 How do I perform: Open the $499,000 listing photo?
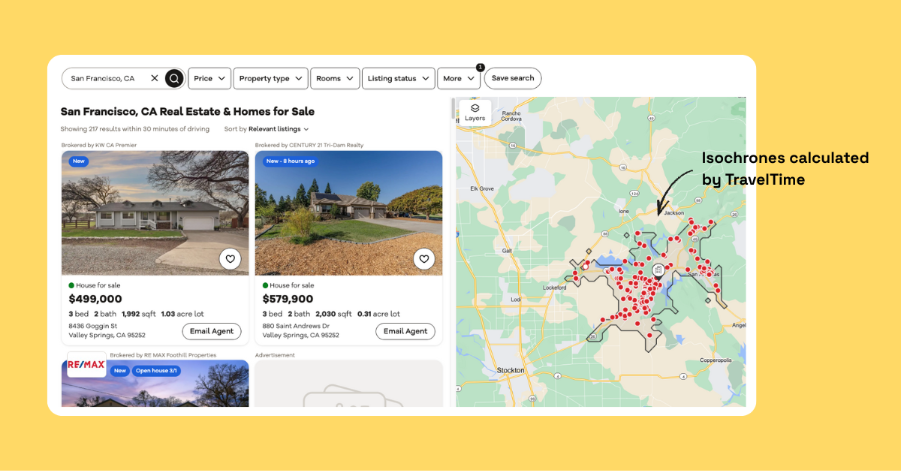155,213
